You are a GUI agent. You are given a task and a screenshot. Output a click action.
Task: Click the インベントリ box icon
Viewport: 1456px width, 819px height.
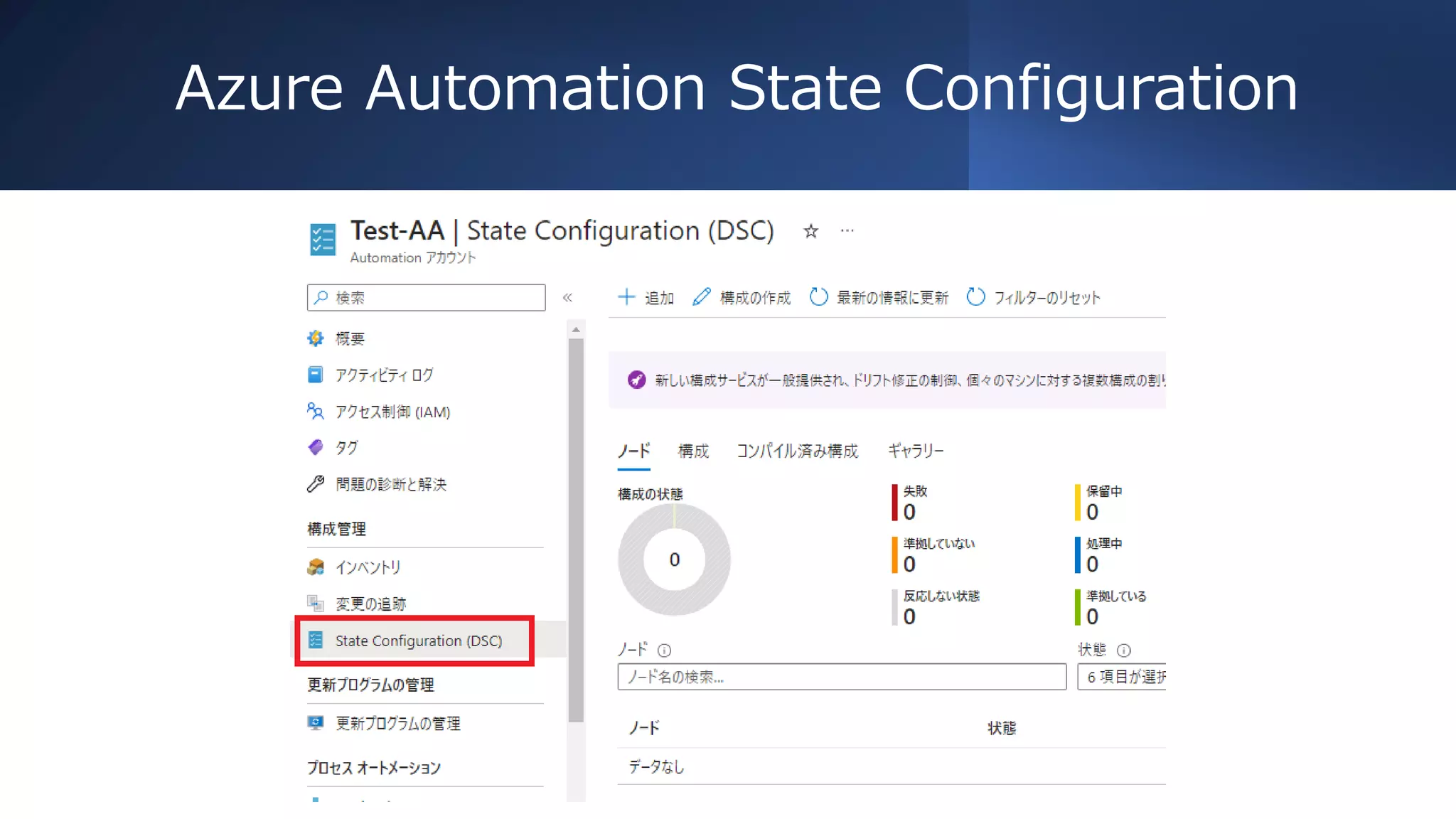[x=316, y=567]
